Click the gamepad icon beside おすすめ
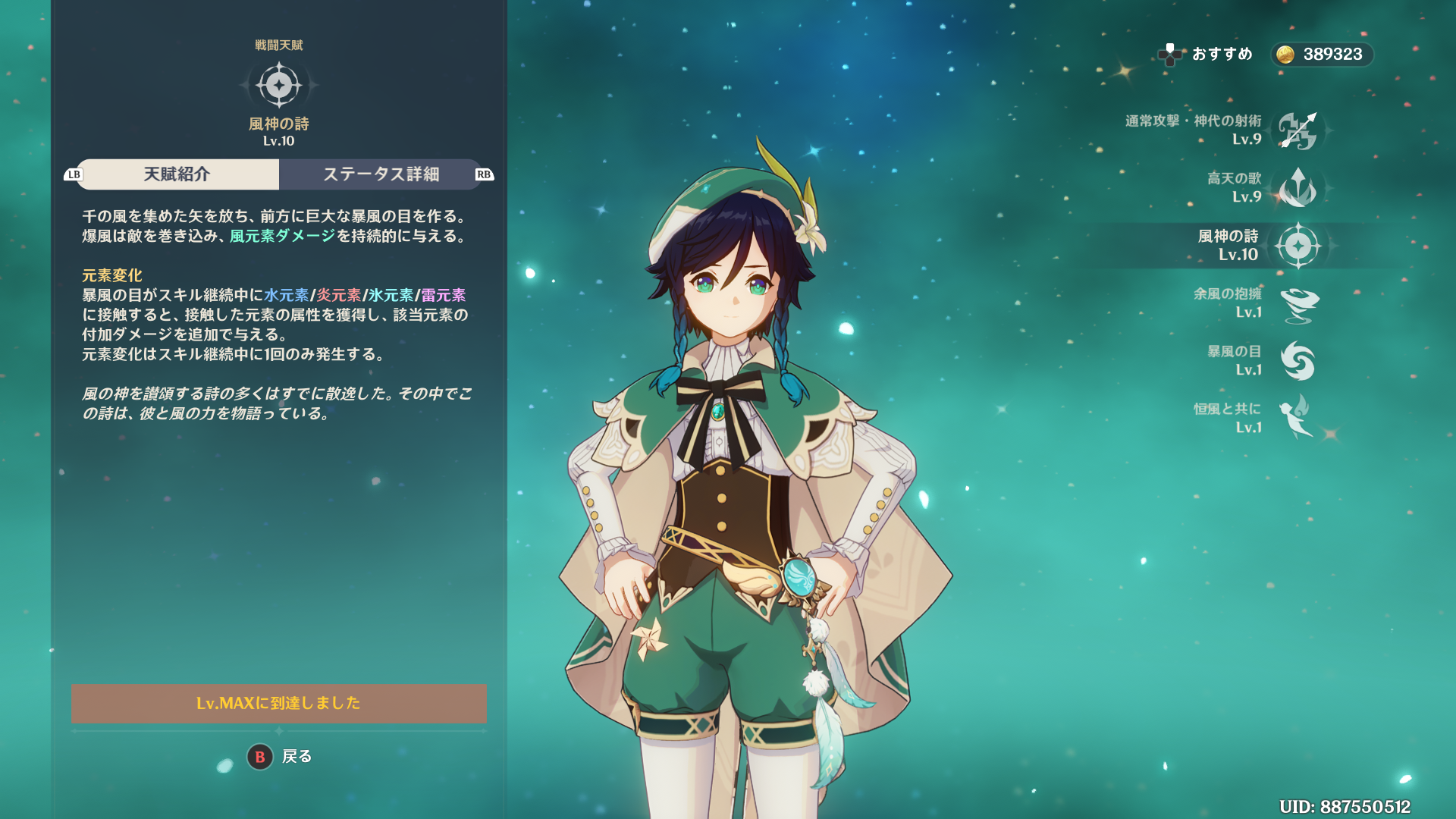 click(x=1170, y=55)
